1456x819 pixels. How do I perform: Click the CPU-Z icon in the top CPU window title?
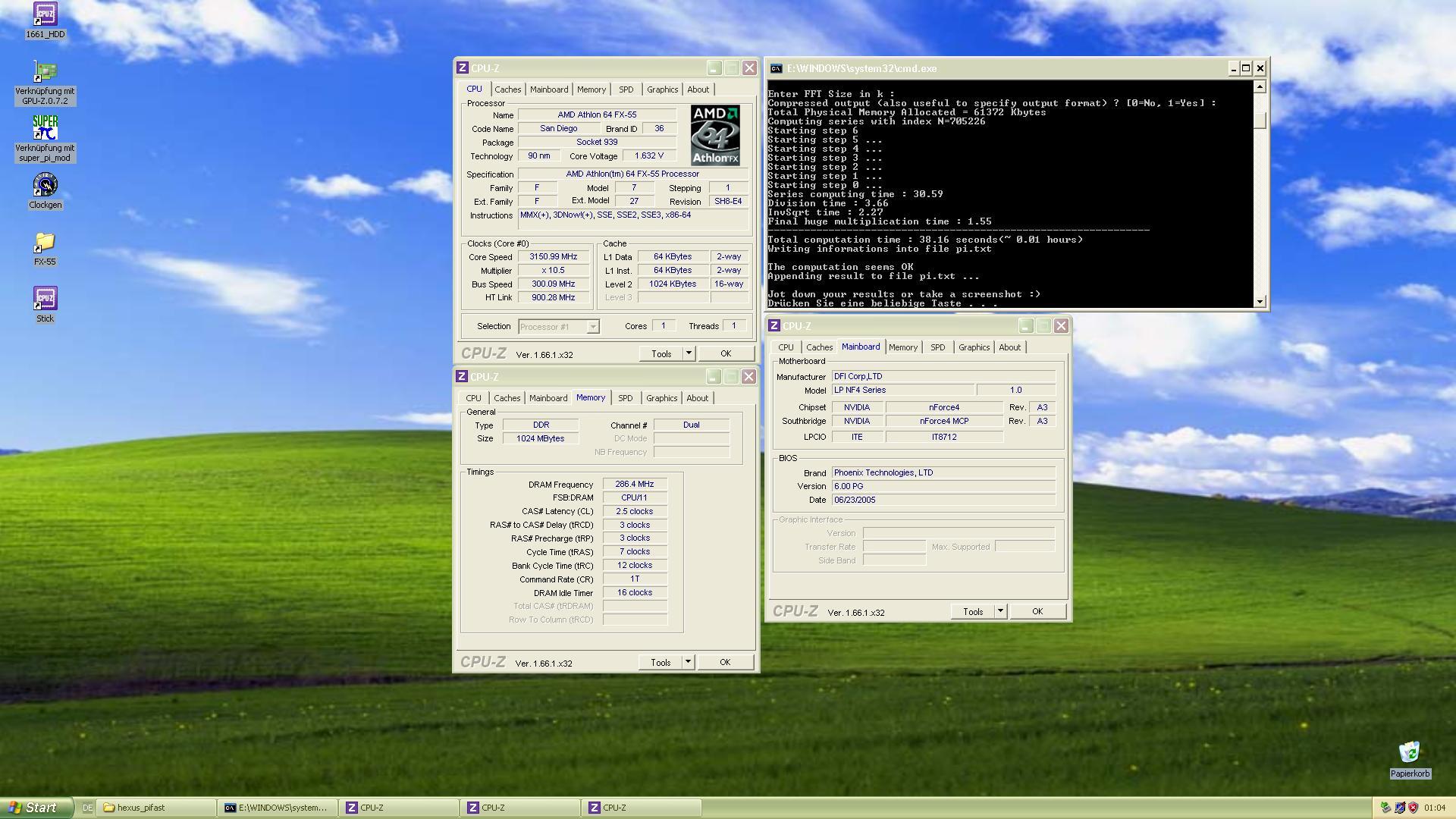[463, 68]
